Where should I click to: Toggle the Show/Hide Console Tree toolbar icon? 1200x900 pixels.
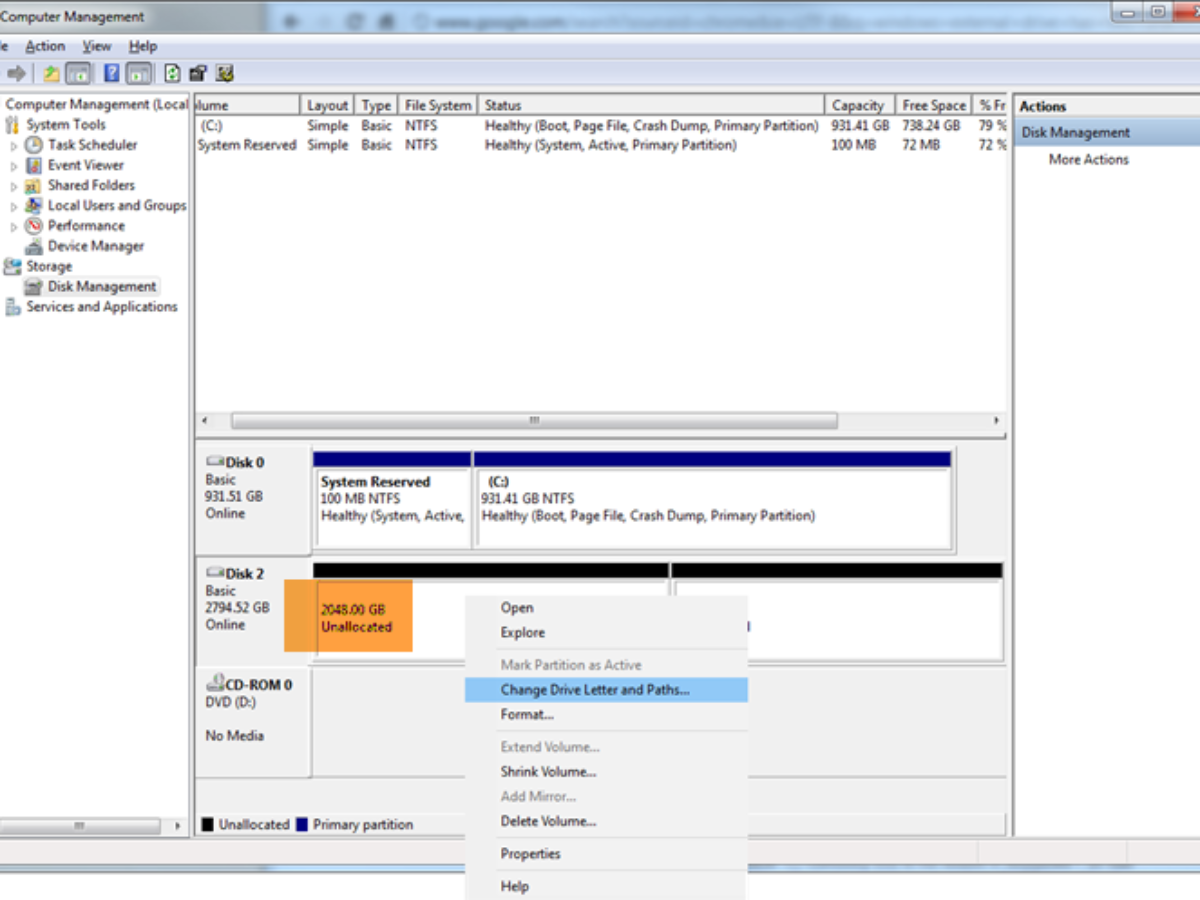tap(78, 73)
